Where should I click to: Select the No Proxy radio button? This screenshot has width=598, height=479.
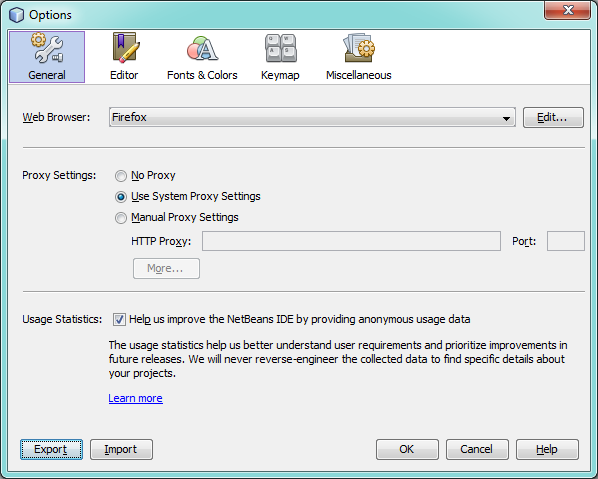point(121,176)
